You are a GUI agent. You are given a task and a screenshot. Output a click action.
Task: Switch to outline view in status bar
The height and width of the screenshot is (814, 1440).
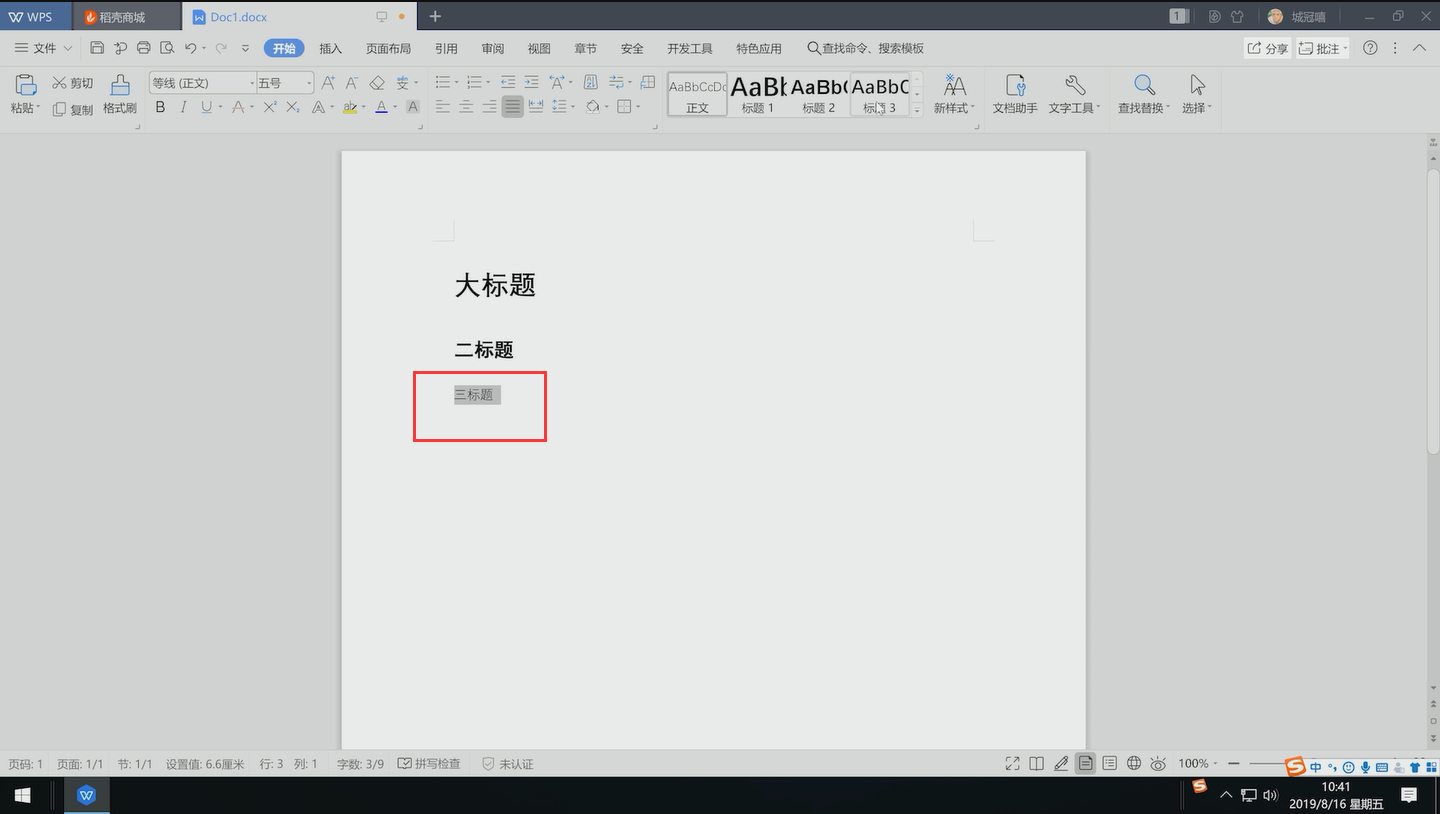point(1109,763)
